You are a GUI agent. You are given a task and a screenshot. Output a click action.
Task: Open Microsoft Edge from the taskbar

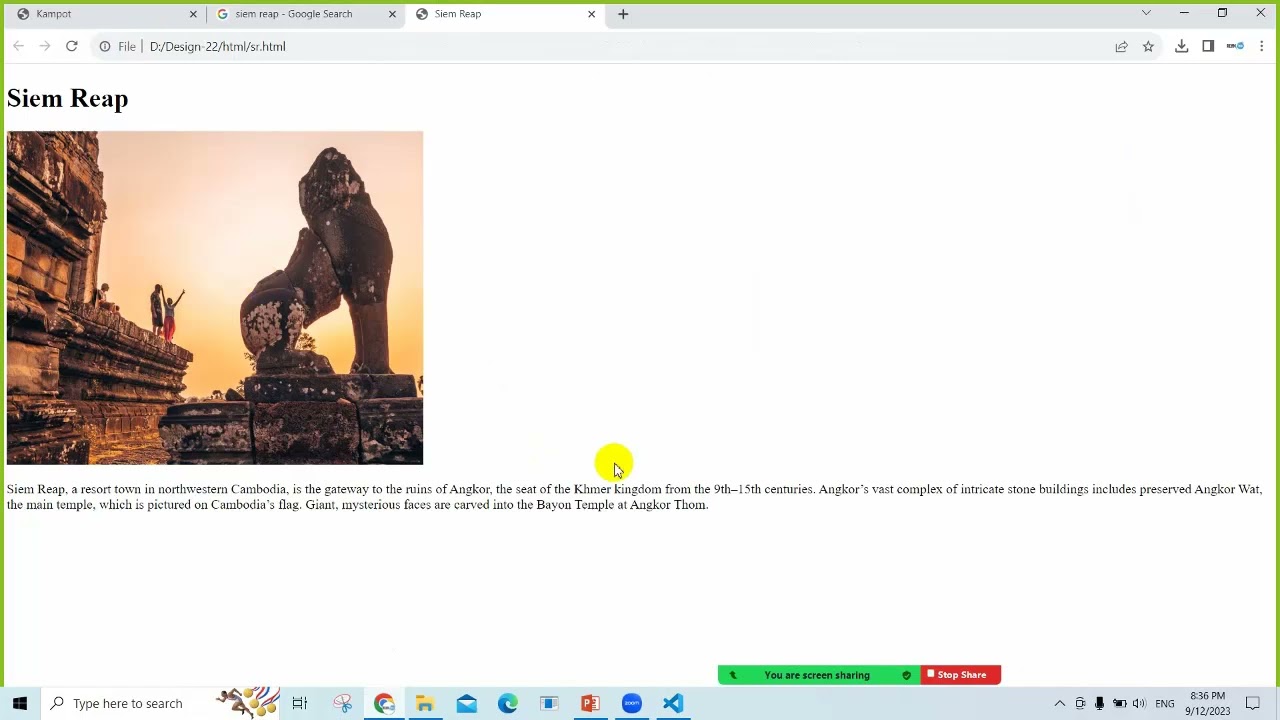click(508, 703)
